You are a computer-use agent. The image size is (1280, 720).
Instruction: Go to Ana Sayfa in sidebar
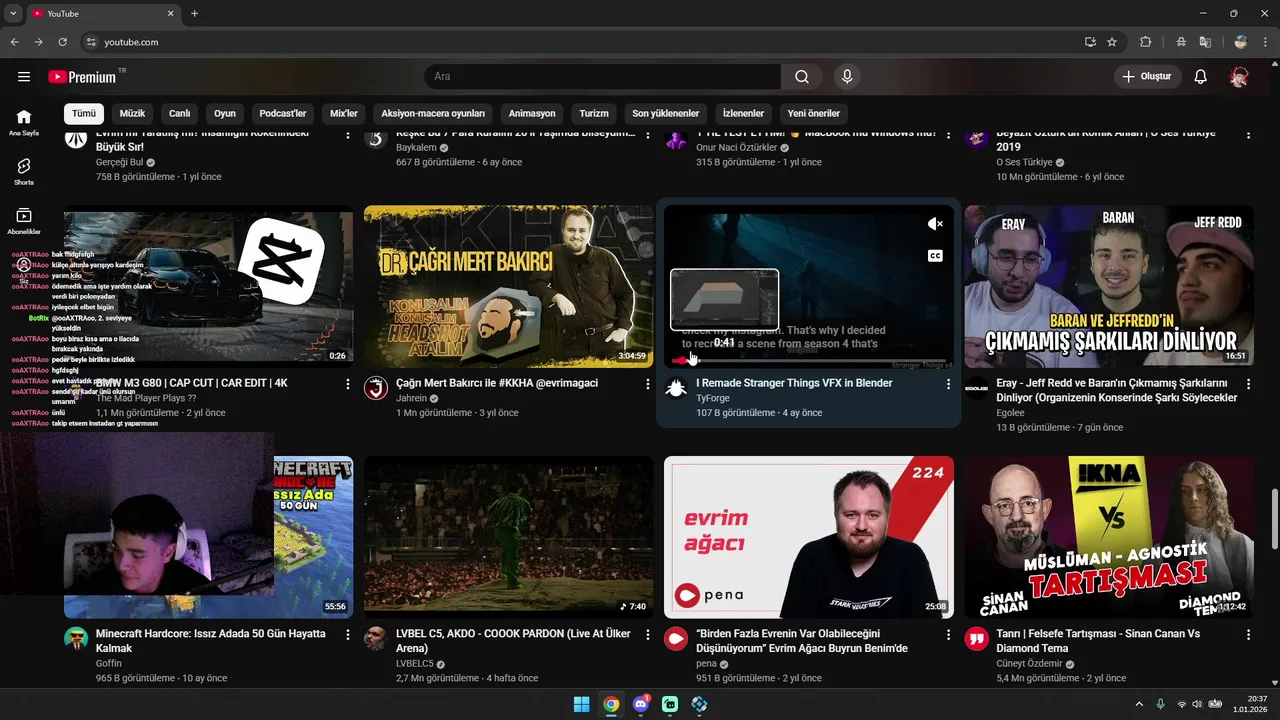24,122
